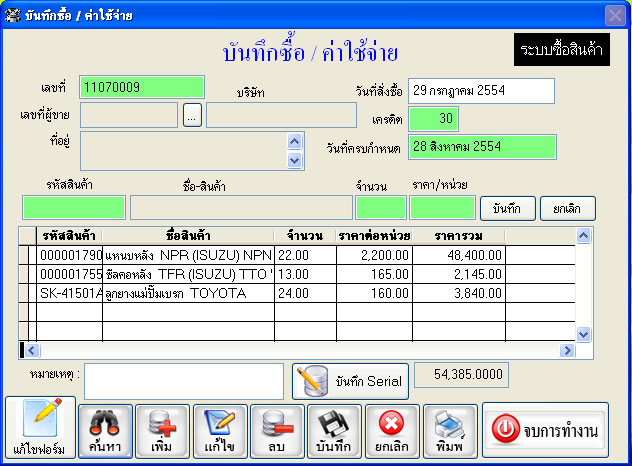Add new record with เพิ่ม icon

(162, 431)
